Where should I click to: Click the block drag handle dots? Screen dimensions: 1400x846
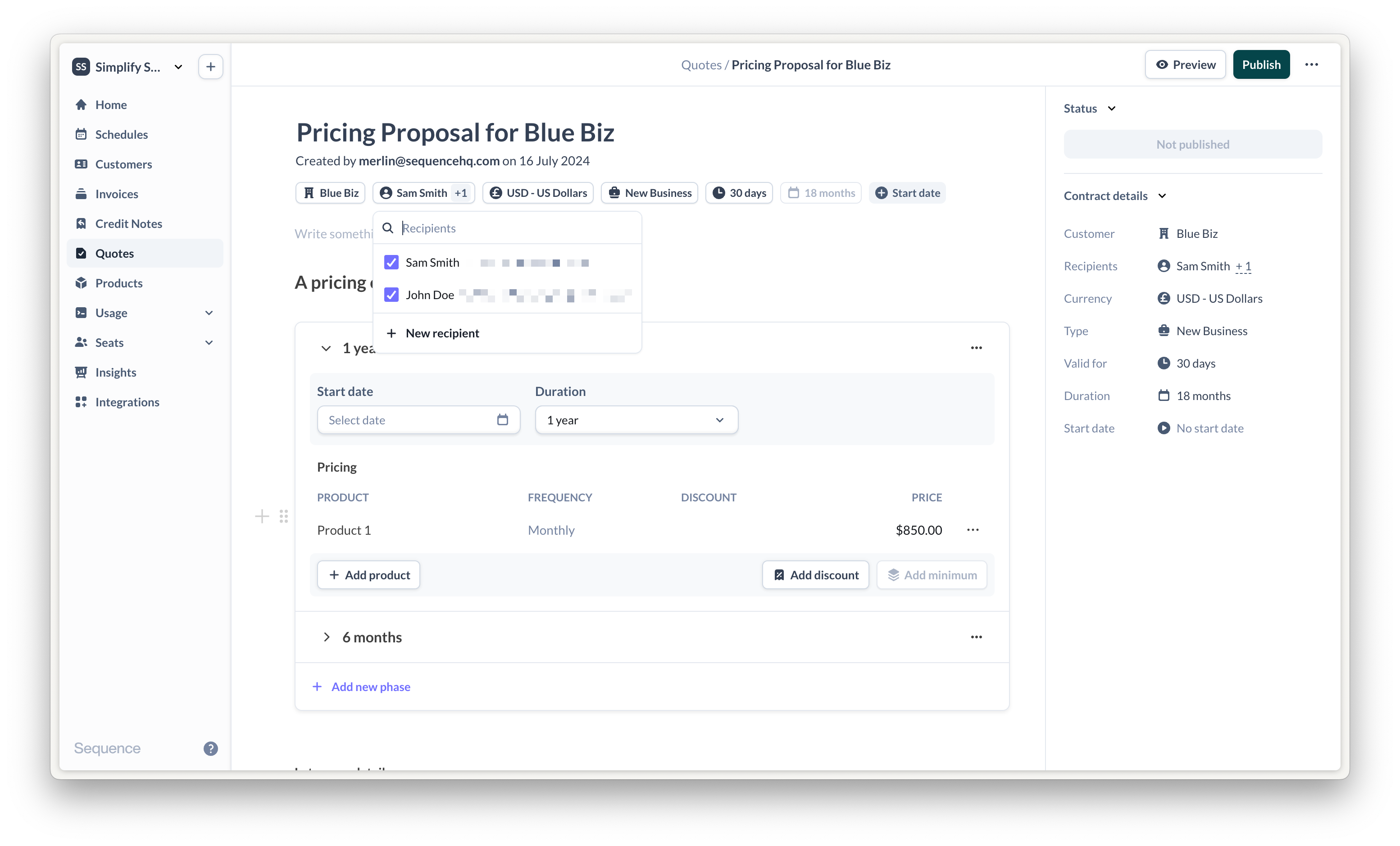click(283, 516)
